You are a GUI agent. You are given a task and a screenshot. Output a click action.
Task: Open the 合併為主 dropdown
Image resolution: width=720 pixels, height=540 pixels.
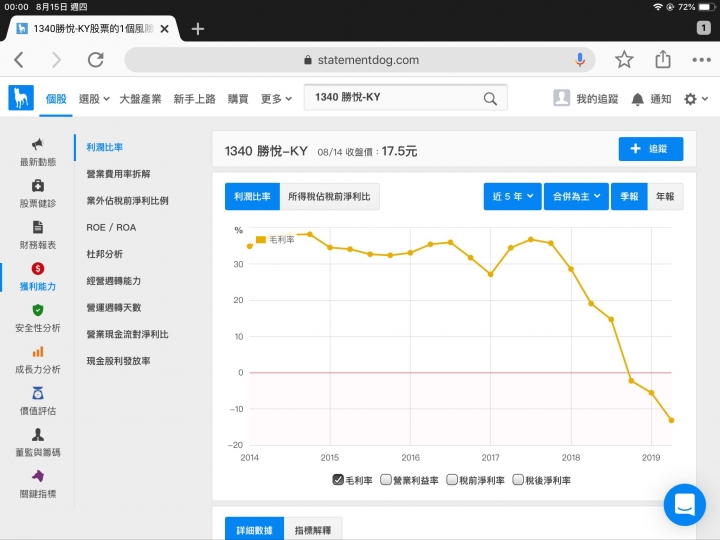point(576,197)
